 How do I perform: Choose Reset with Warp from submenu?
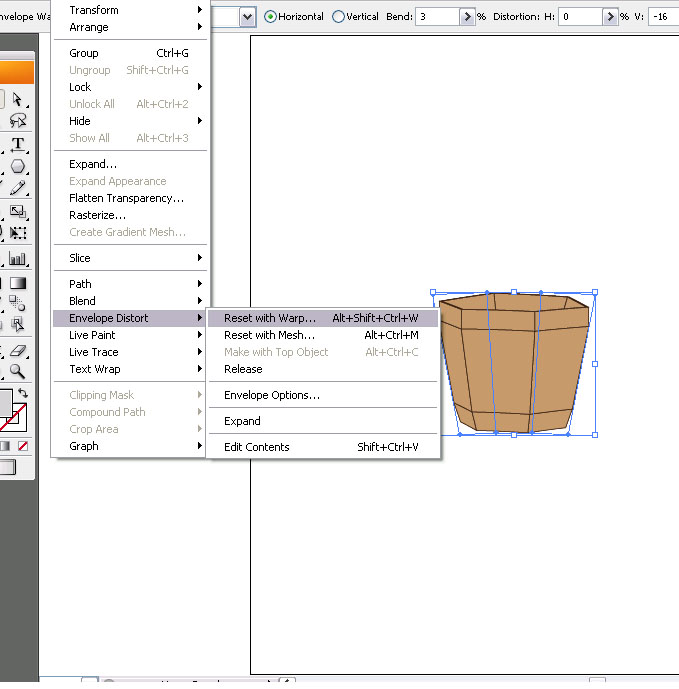269,318
